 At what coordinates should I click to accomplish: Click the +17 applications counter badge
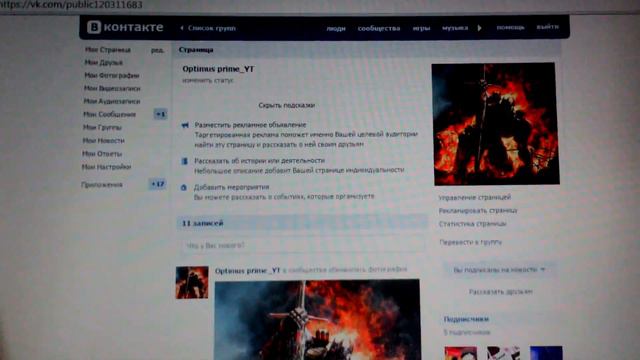click(x=158, y=184)
